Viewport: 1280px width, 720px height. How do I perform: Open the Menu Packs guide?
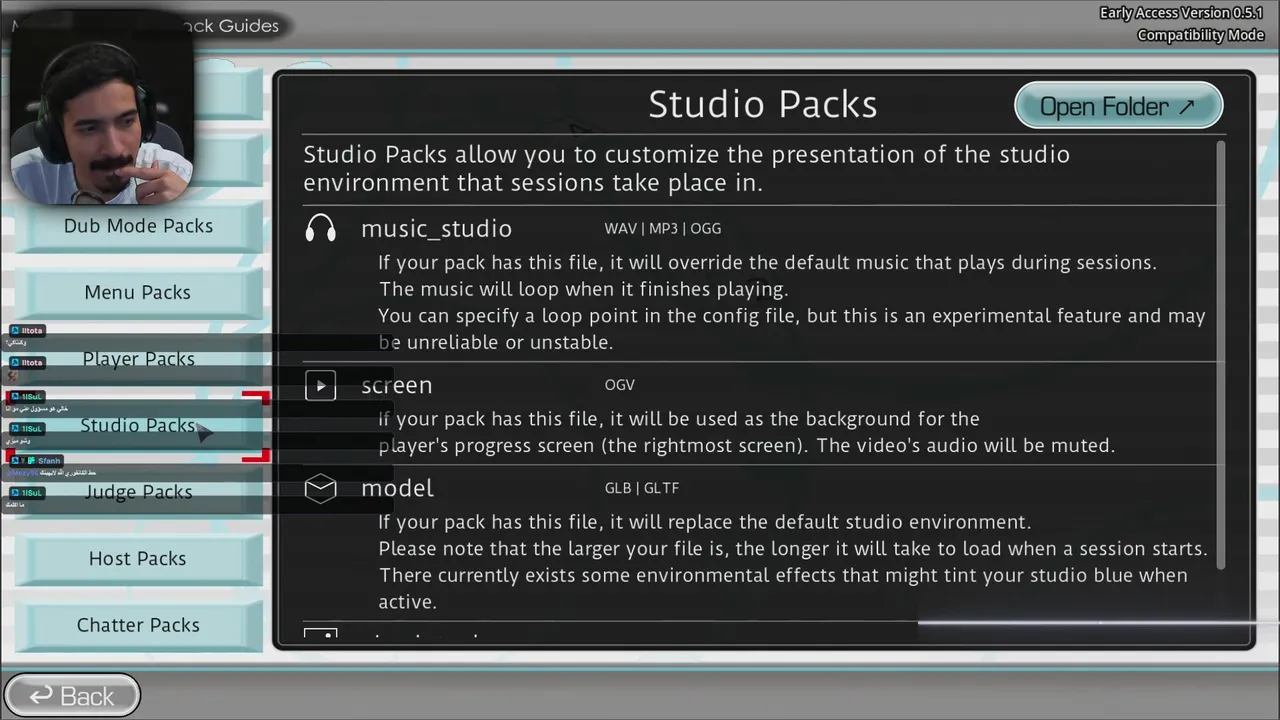click(138, 292)
